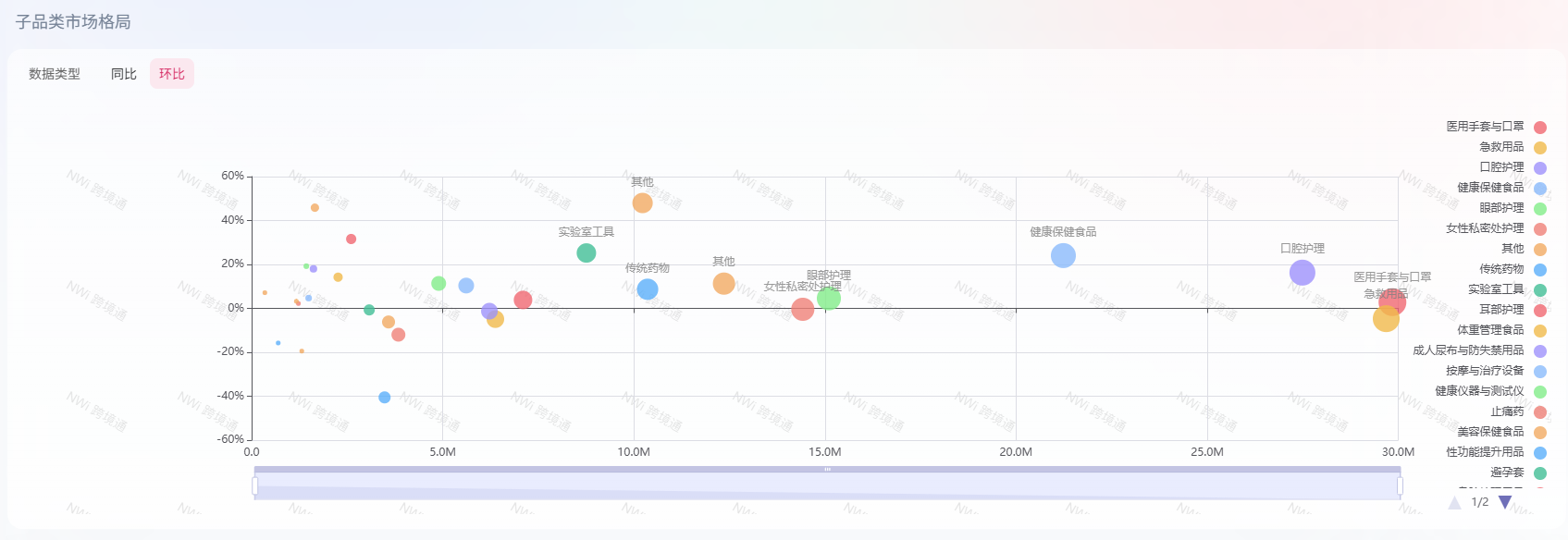The height and width of the screenshot is (540, 1568).
Task: Click 健康保健食品 legend label
Action: (x=1490, y=188)
